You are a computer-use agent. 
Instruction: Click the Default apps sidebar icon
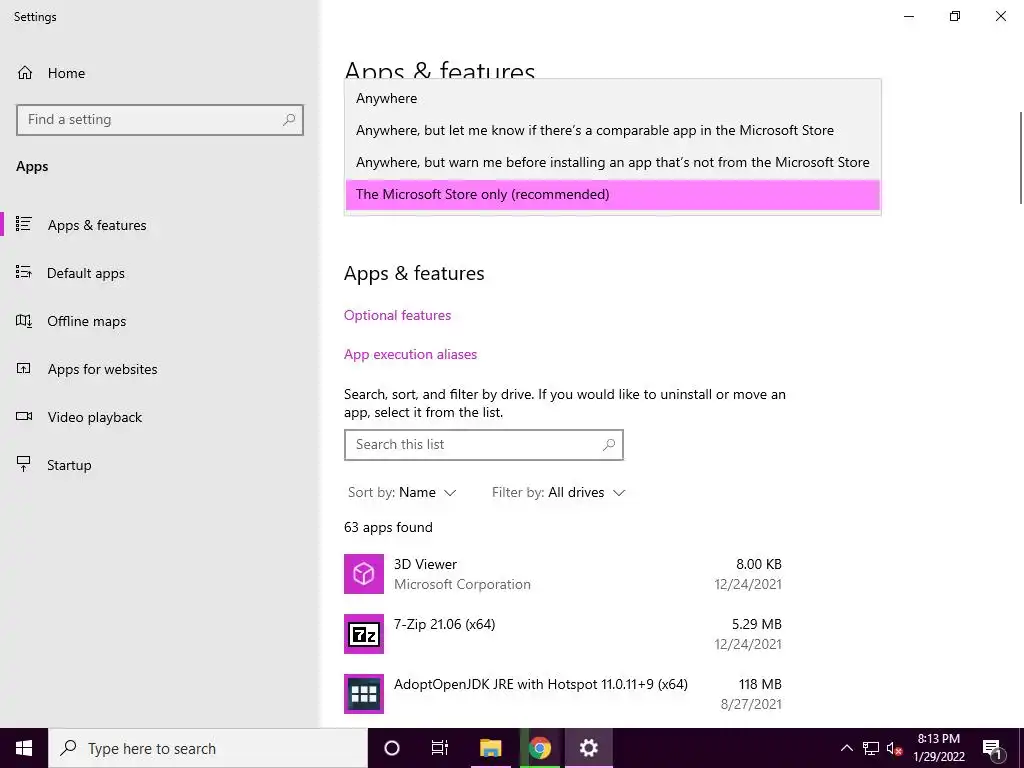(24, 272)
